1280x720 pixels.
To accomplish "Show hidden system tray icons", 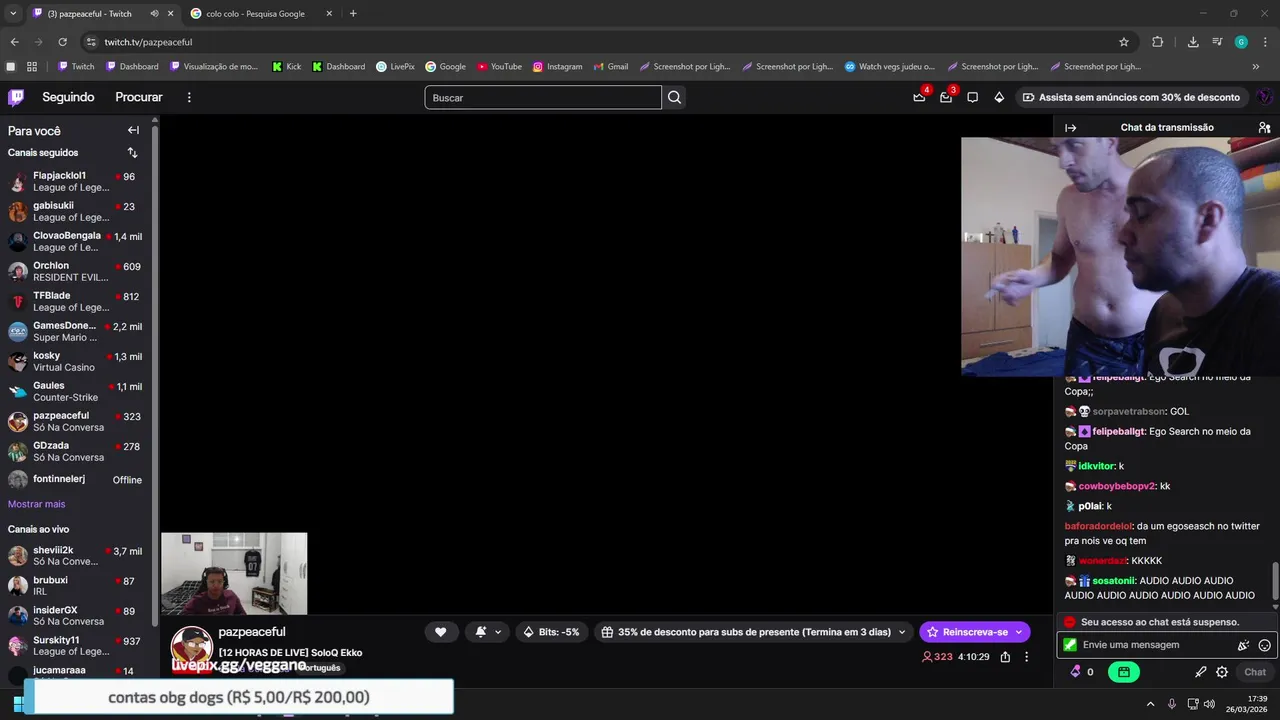I will 1150,704.
